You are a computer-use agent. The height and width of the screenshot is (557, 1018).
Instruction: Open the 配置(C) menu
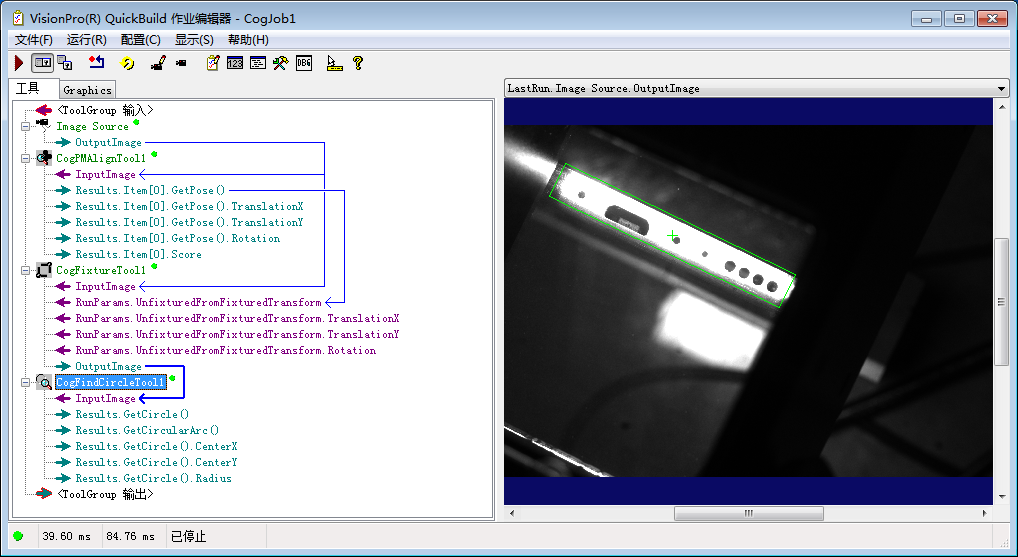pos(140,40)
